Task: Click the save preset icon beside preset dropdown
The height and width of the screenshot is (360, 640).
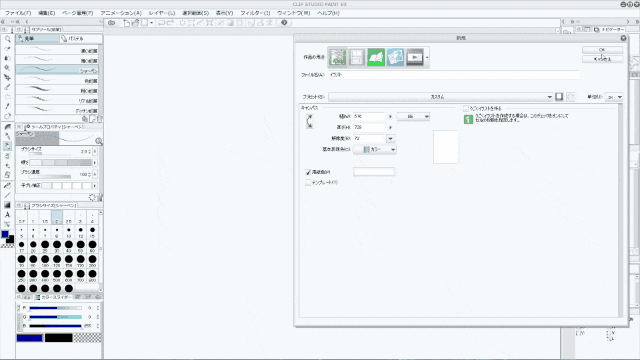Action: [x=559, y=97]
